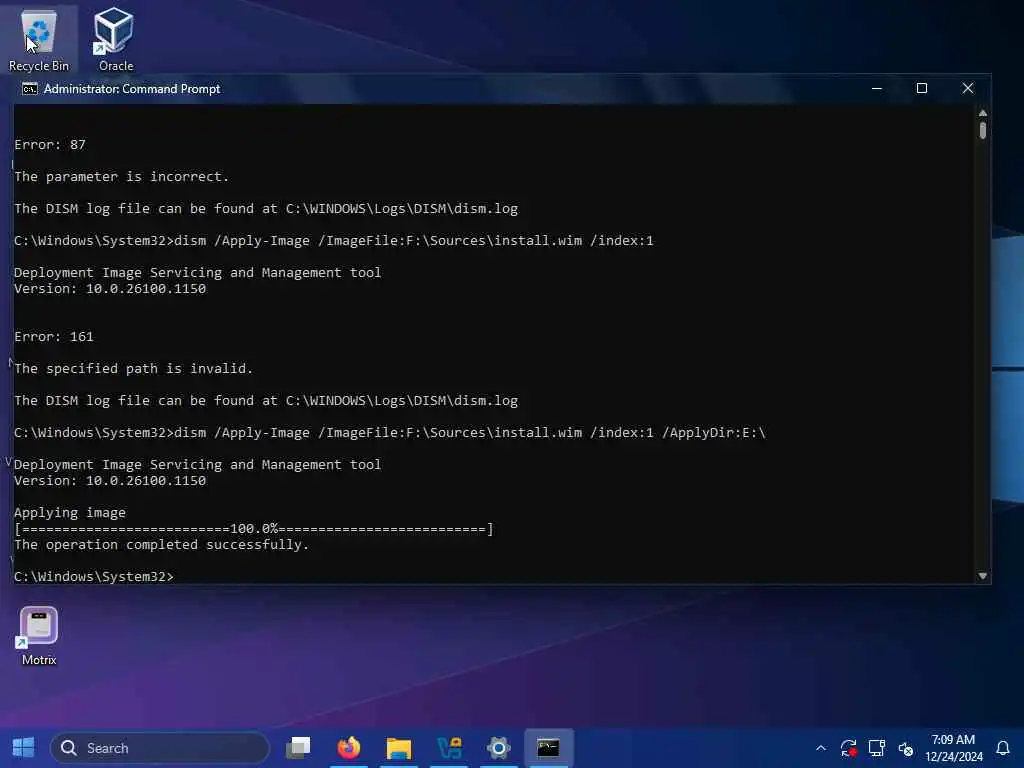Screen dimensions: 1024x768
Task: Launch Firefox from the taskbar
Action: [x=349, y=748]
